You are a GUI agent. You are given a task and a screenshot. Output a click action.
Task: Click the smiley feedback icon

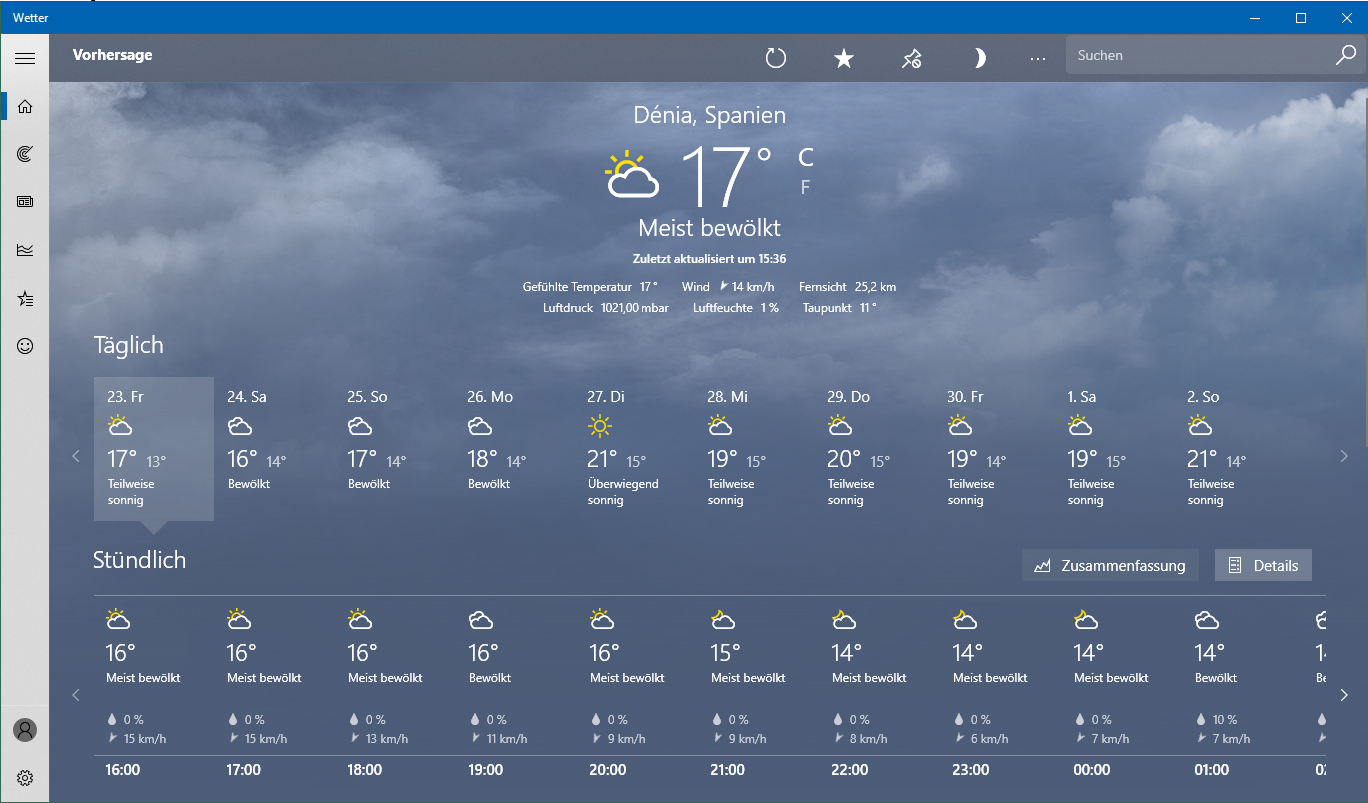pos(25,346)
